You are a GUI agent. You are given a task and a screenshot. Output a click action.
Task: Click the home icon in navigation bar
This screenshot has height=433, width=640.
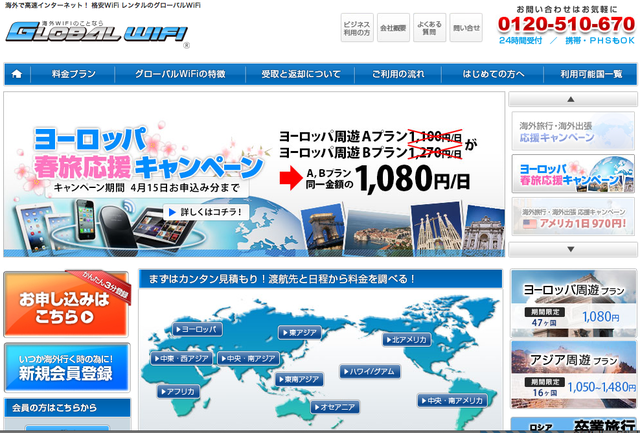tap(17, 74)
